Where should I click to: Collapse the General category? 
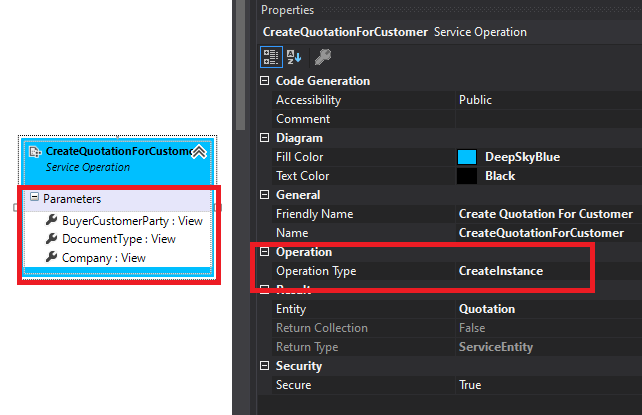coord(264,194)
